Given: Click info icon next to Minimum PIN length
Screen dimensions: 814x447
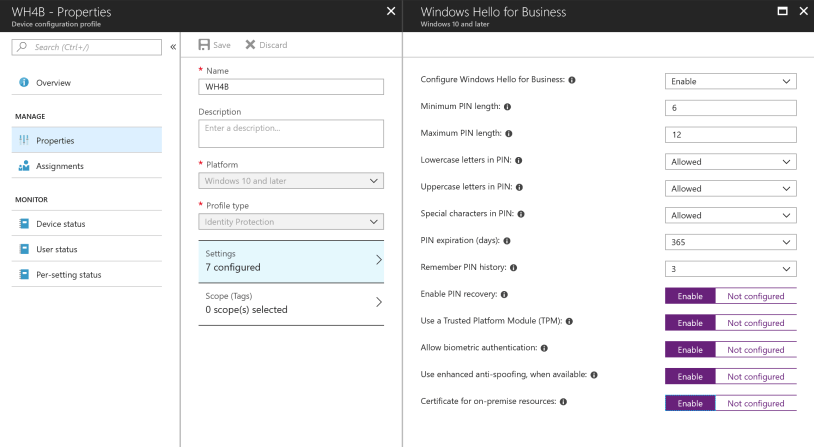Looking at the screenshot, I should [508, 107].
